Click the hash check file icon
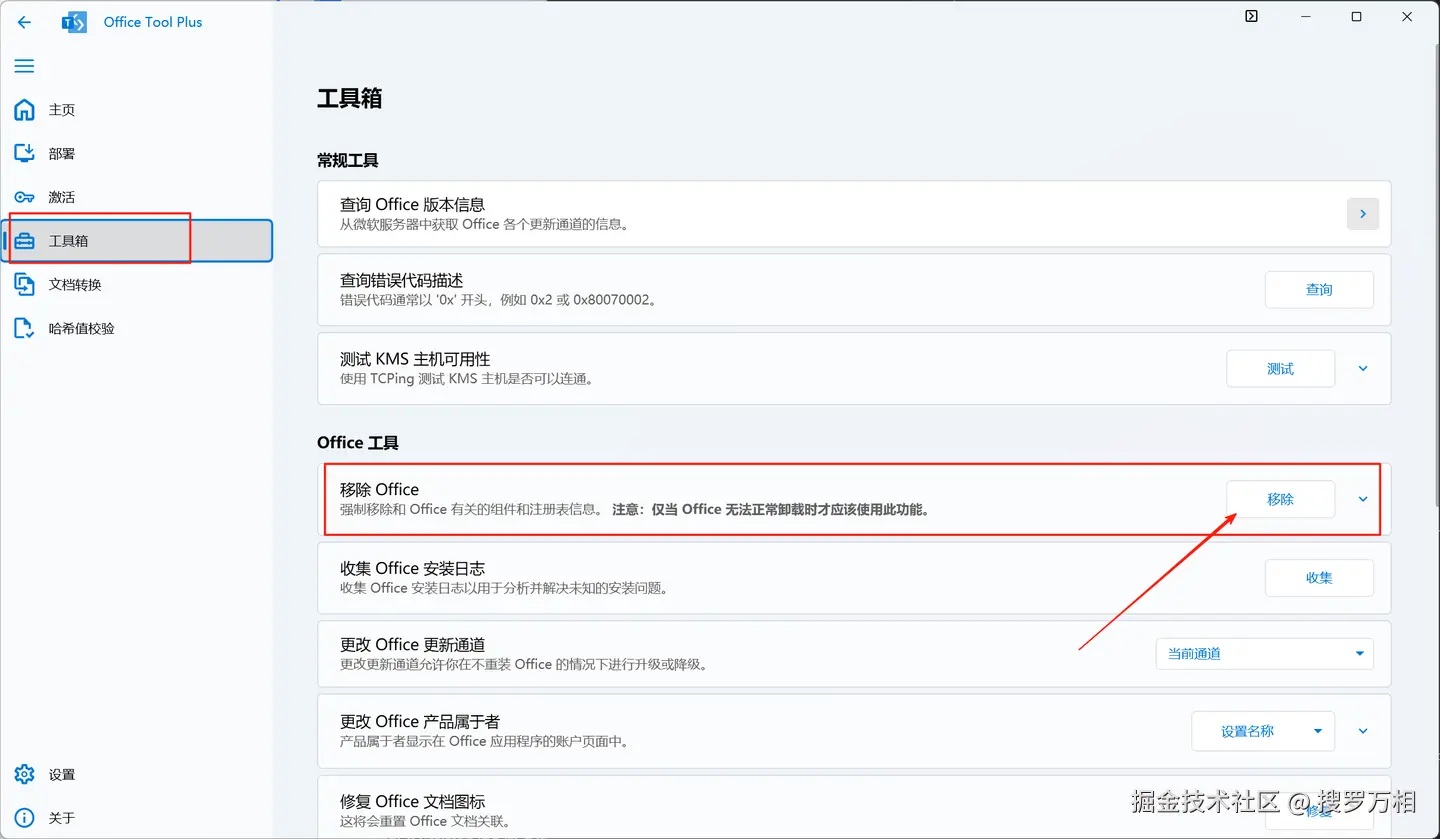The image size is (1440, 839). [25, 328]
